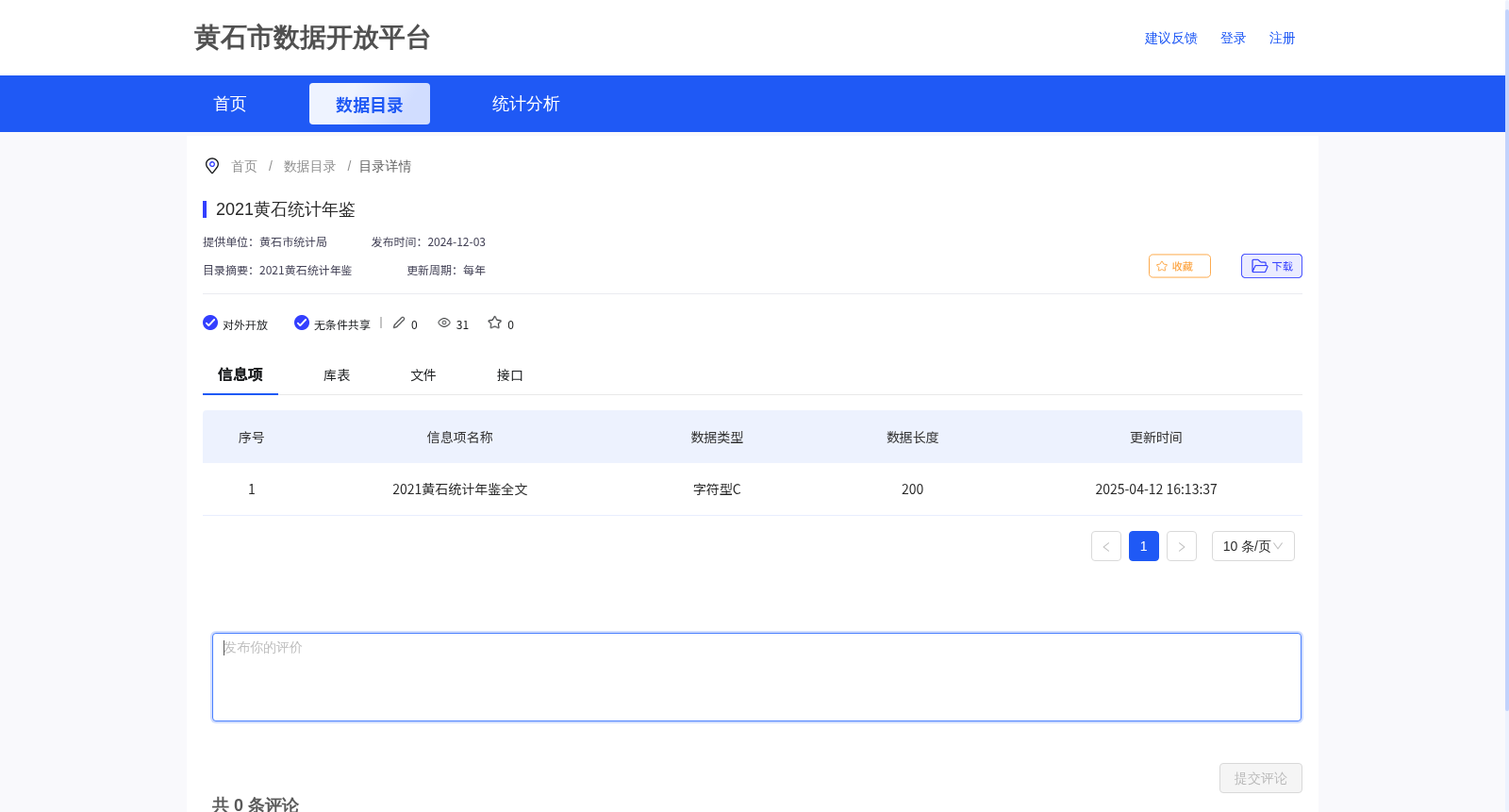This screenshot has height=812, width=1509.
Task: Click 目录详情 in the breadcrumb
Action: (x=385, y=166)
